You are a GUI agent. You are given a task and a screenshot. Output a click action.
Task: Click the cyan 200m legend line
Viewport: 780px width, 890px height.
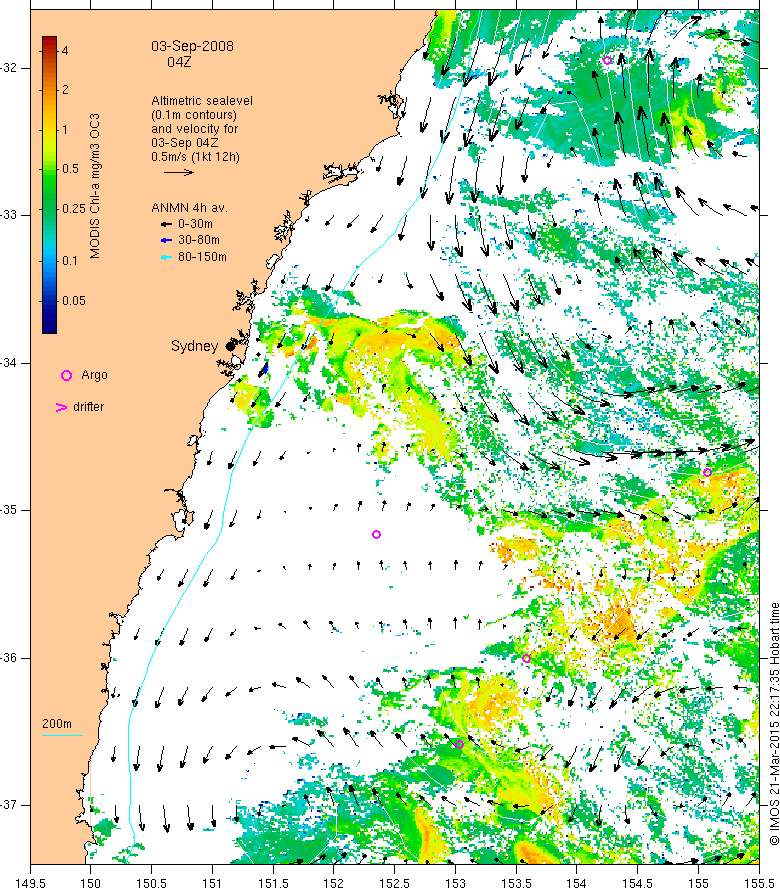pyautogui.click(x=62, y=736)
